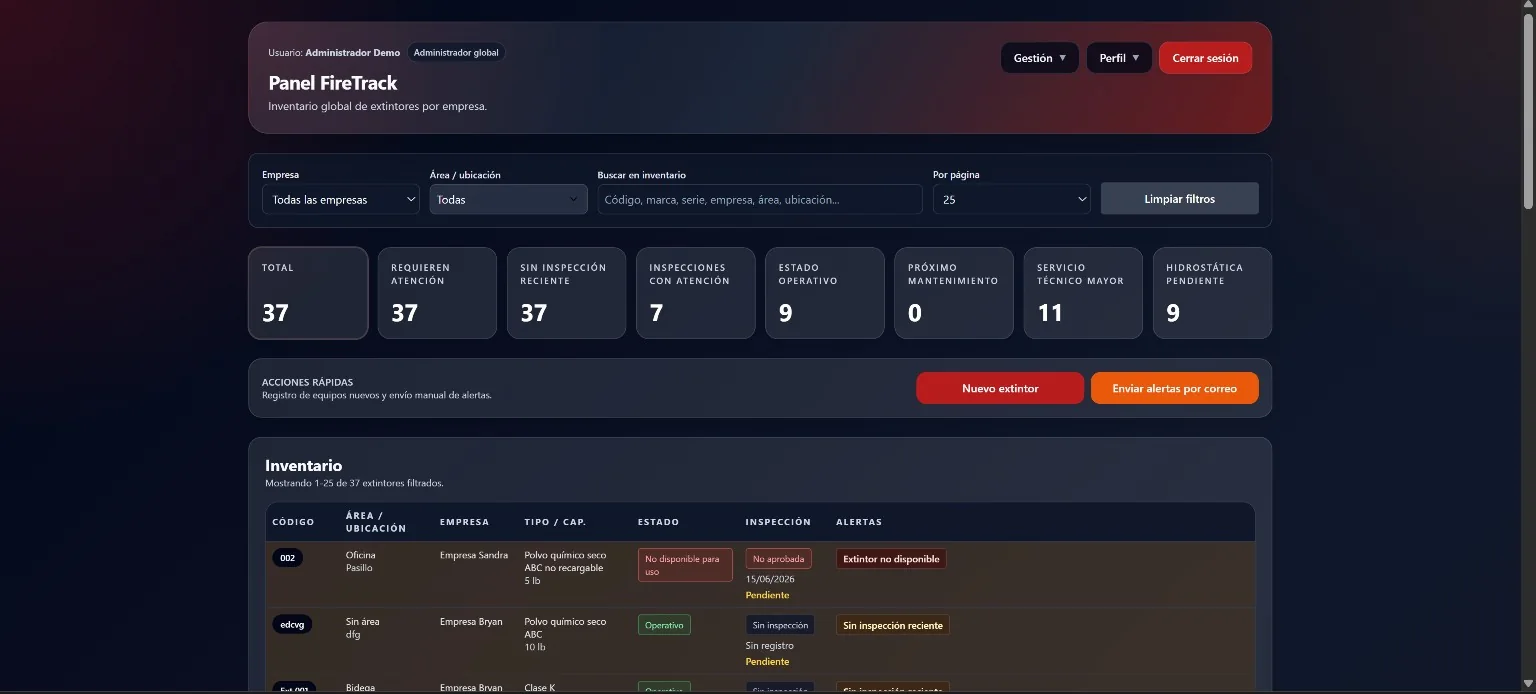Open the Empresa filter dropdown
1536x694 pixels.
pos(341,199)
